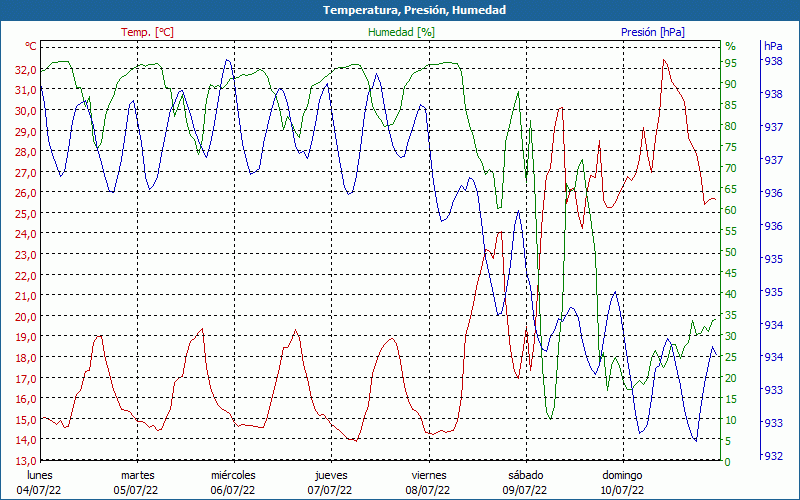Click the '32,0' temperature axis value
The image size is (800, 500).
26,70
